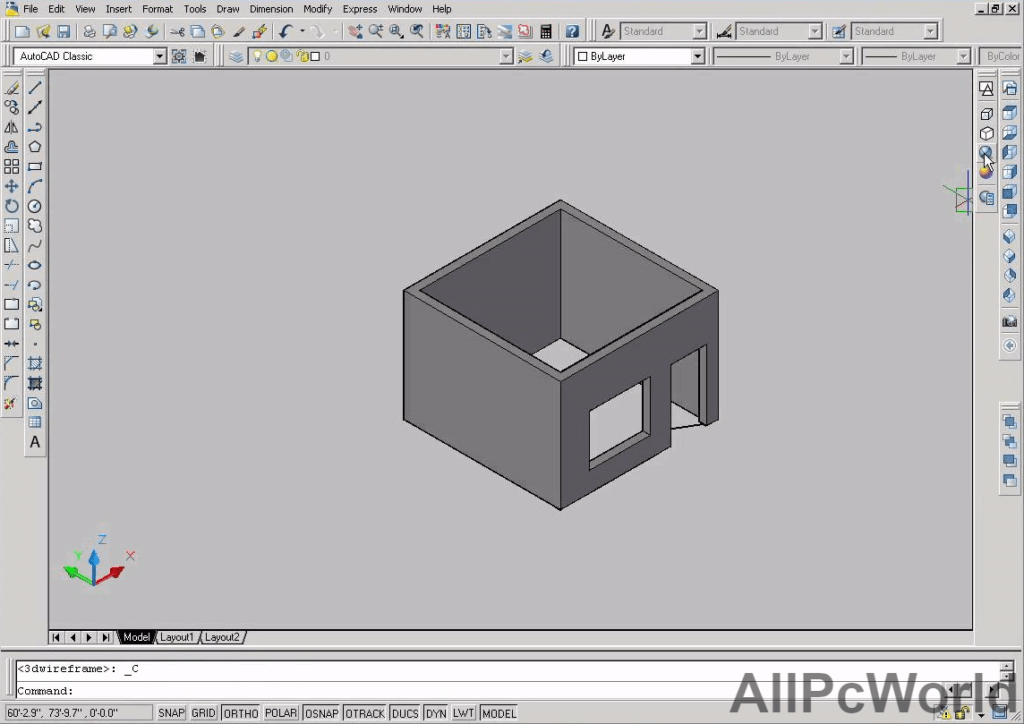Select an isometric view from the Views toolbar
Viewport: 1024px width, 724px height.
1009,237
